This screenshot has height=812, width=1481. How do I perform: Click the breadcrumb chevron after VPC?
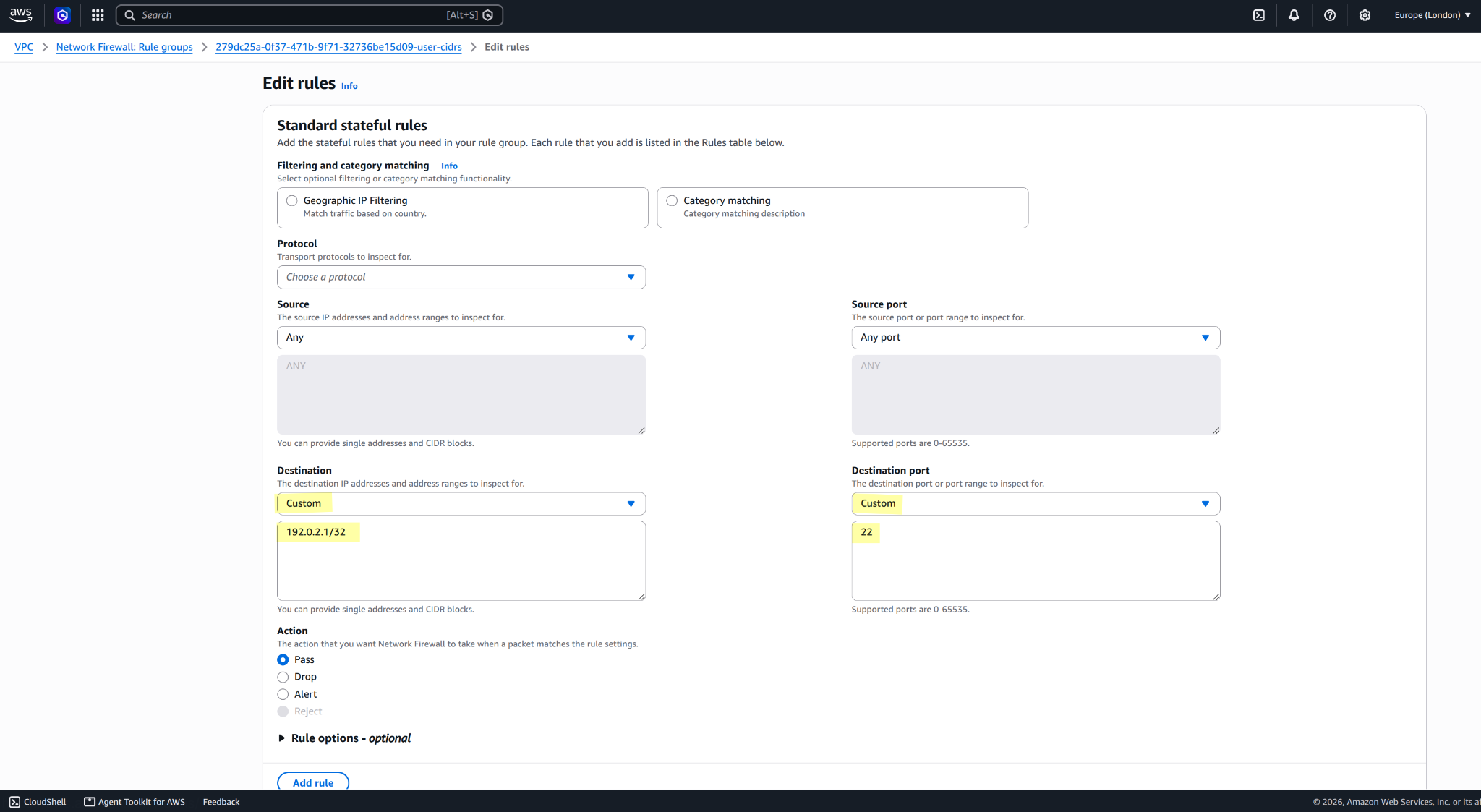click(45, 47)
